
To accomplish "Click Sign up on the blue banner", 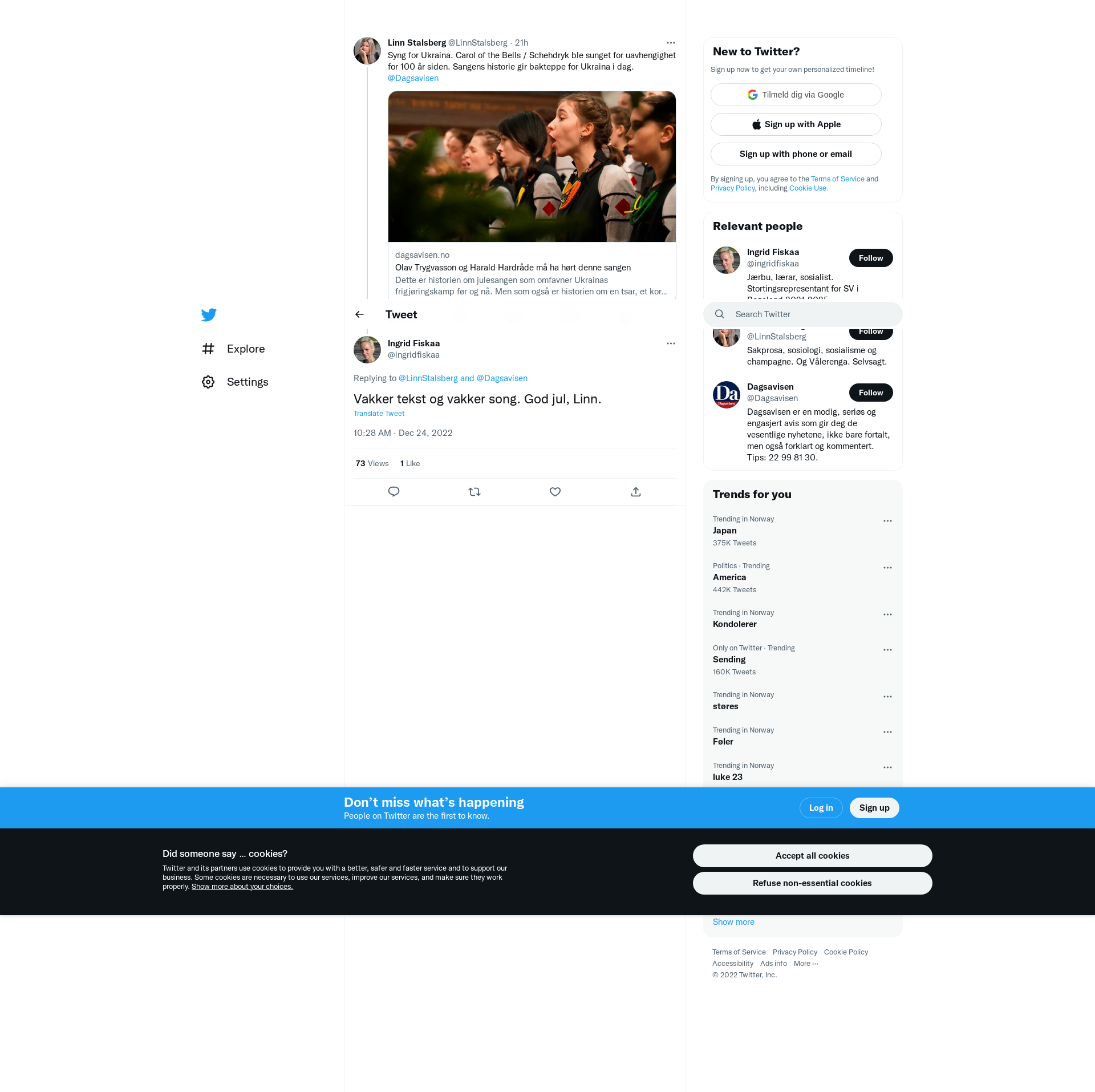I will click(x=874, y=808).
